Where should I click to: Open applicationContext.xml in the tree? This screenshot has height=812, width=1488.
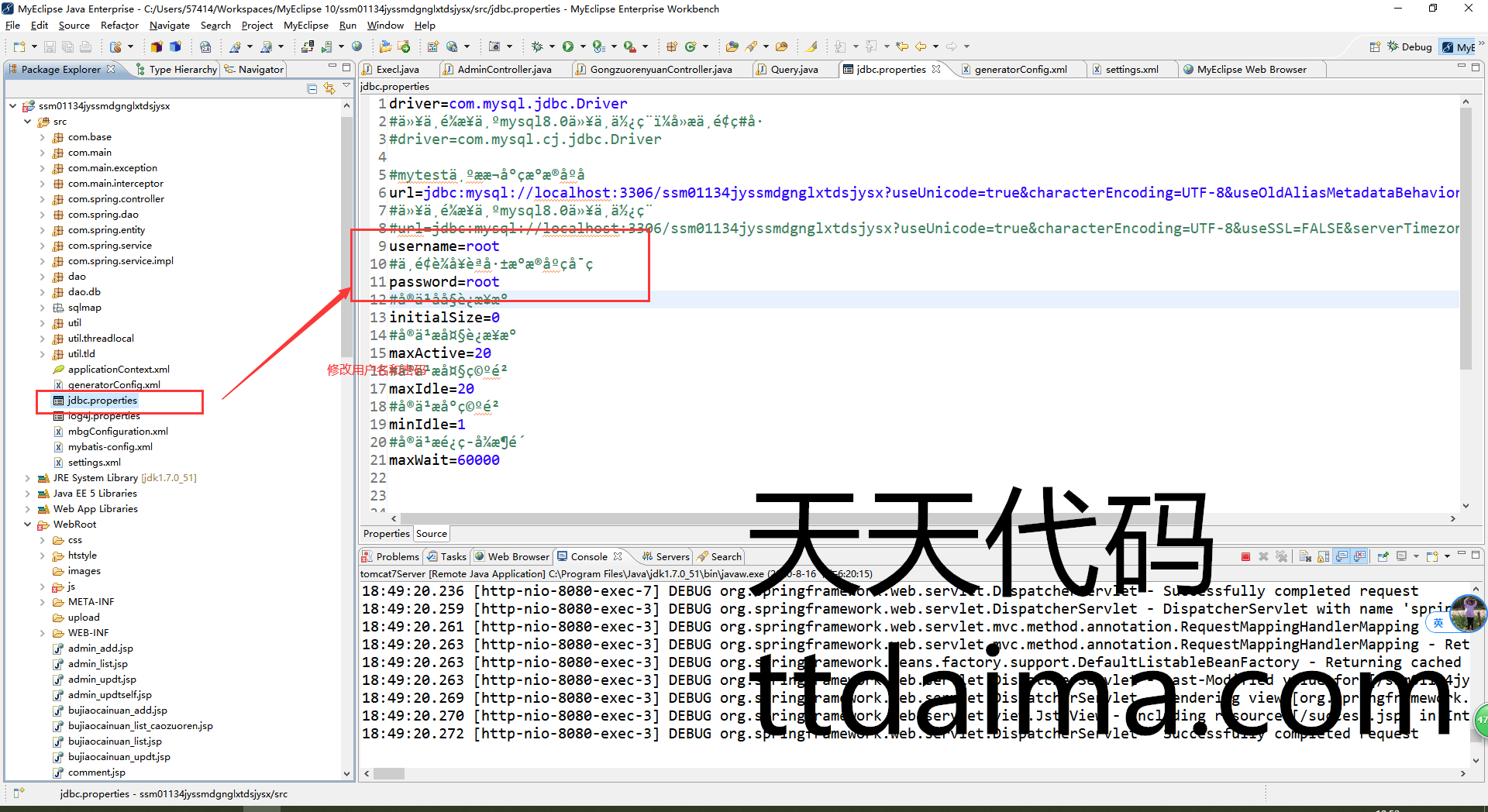(x=118, y=370)
